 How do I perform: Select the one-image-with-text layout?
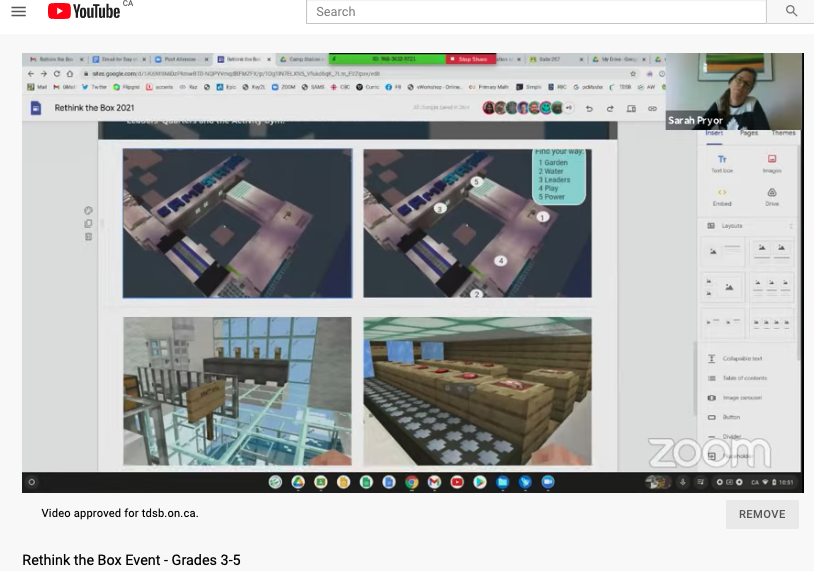(724, 252)
